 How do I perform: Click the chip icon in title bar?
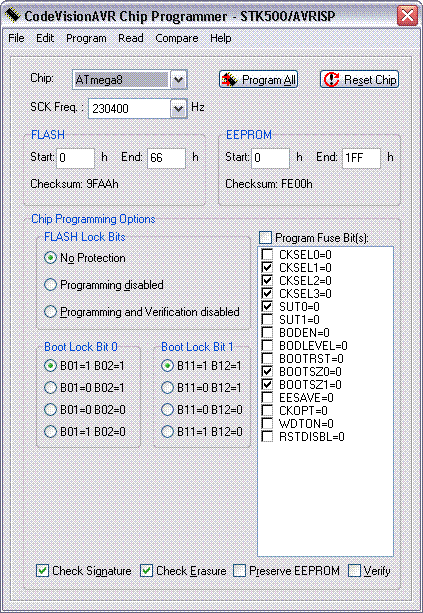point(13,15)
